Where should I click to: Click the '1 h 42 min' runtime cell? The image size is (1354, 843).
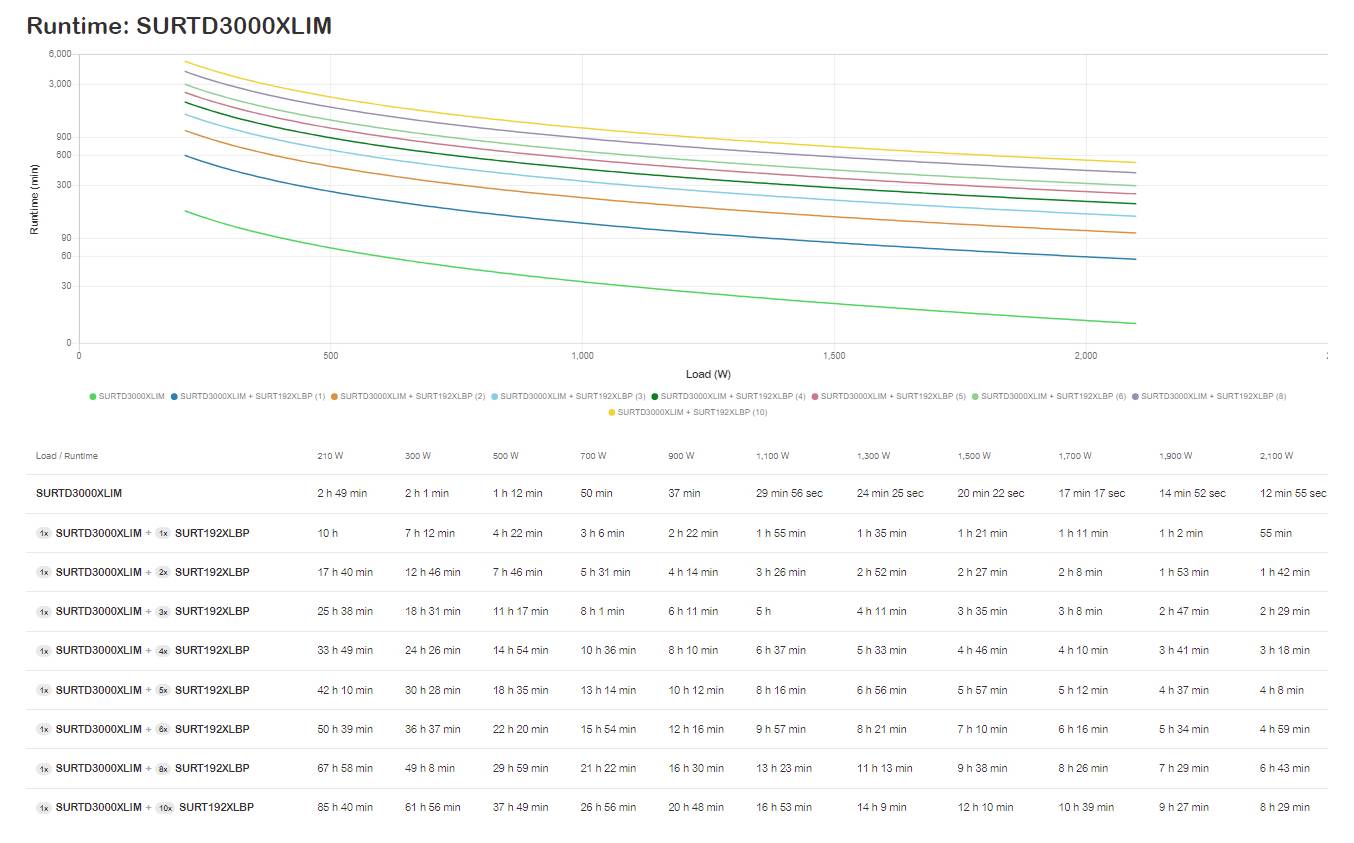tap(1285, 572)
